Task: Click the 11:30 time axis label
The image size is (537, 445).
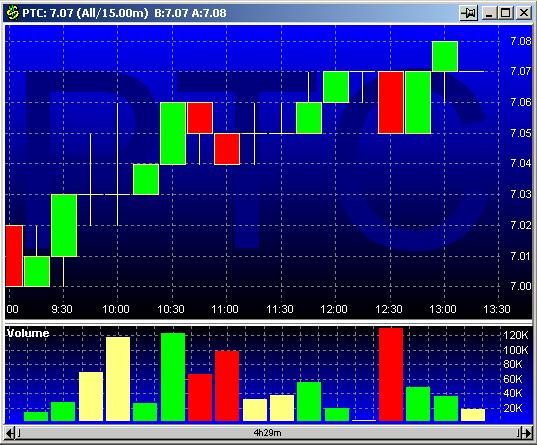Action: [x=280, y=309]
